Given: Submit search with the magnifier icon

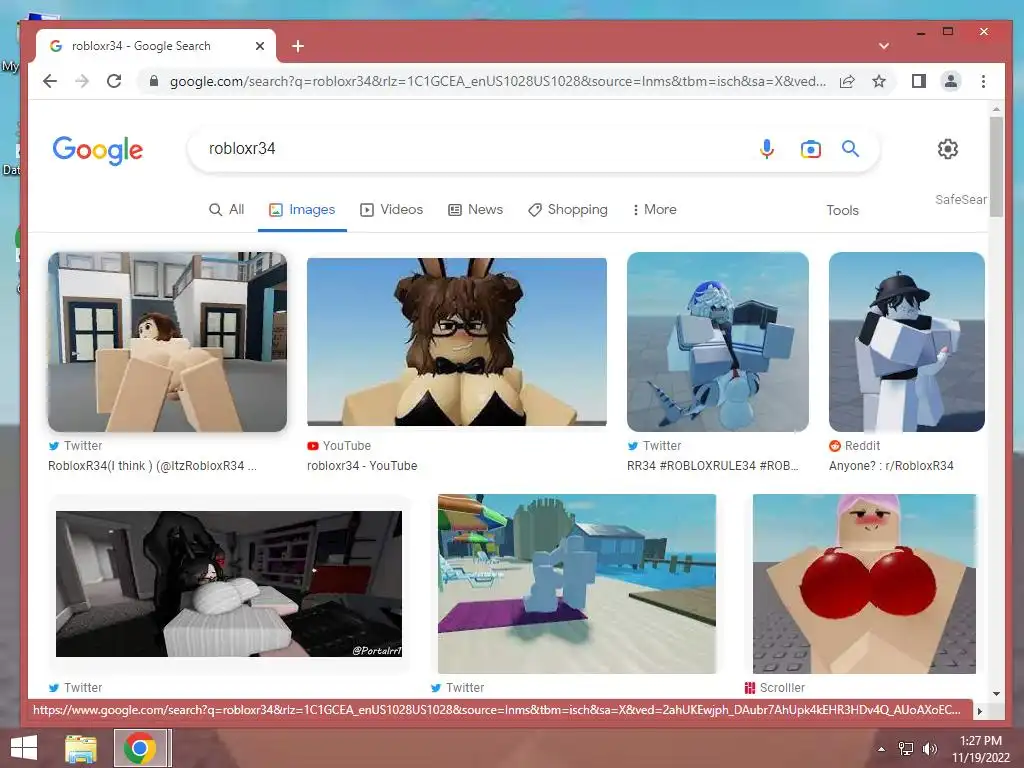Looking at the screenshot, I should tap(850, 149).
